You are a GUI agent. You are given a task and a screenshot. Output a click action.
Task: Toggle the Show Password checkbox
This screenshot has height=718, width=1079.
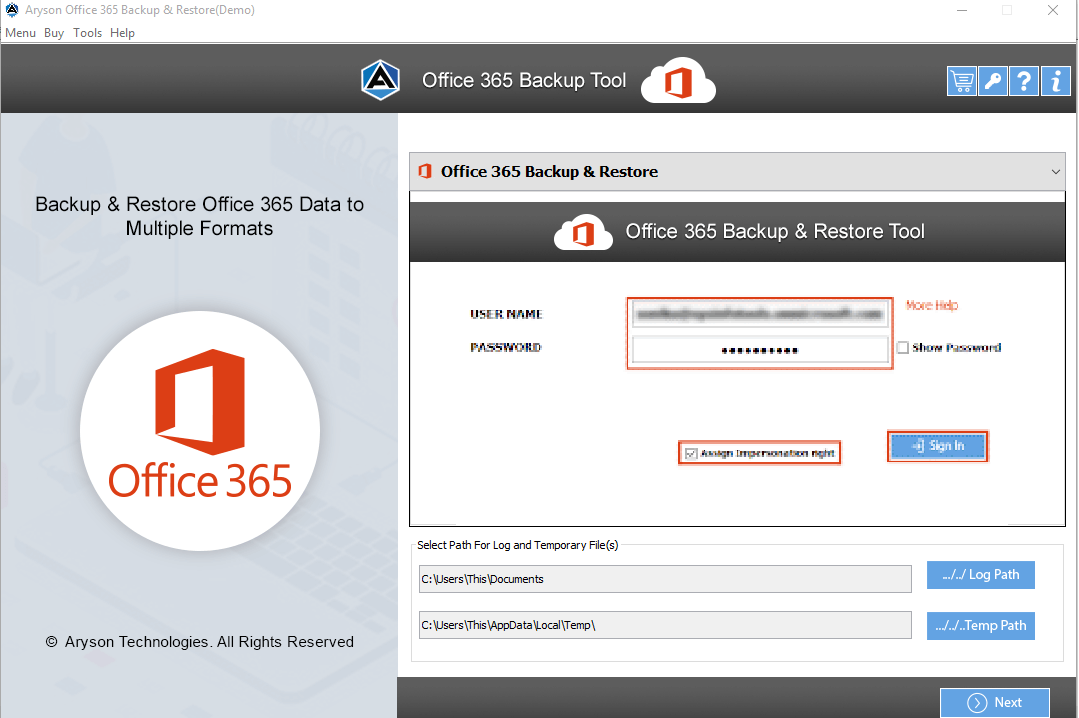point(903,348)
